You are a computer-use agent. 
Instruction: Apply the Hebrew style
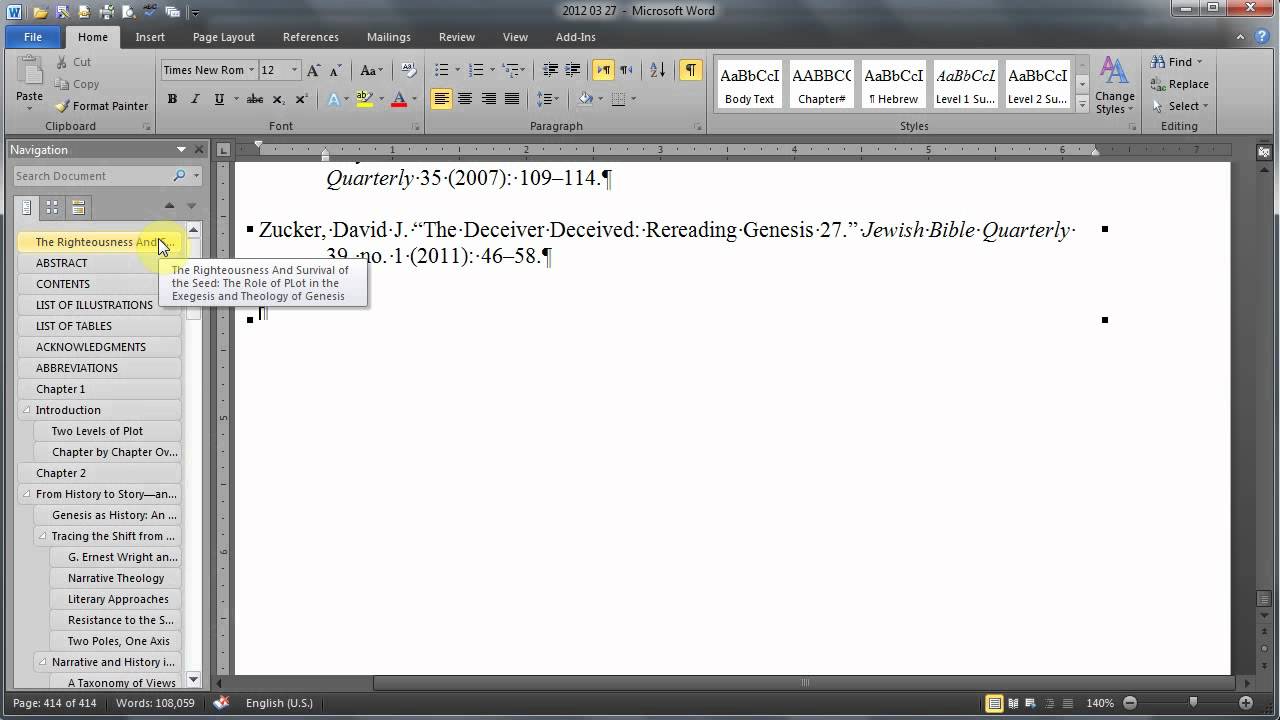(x=894, y=85)
